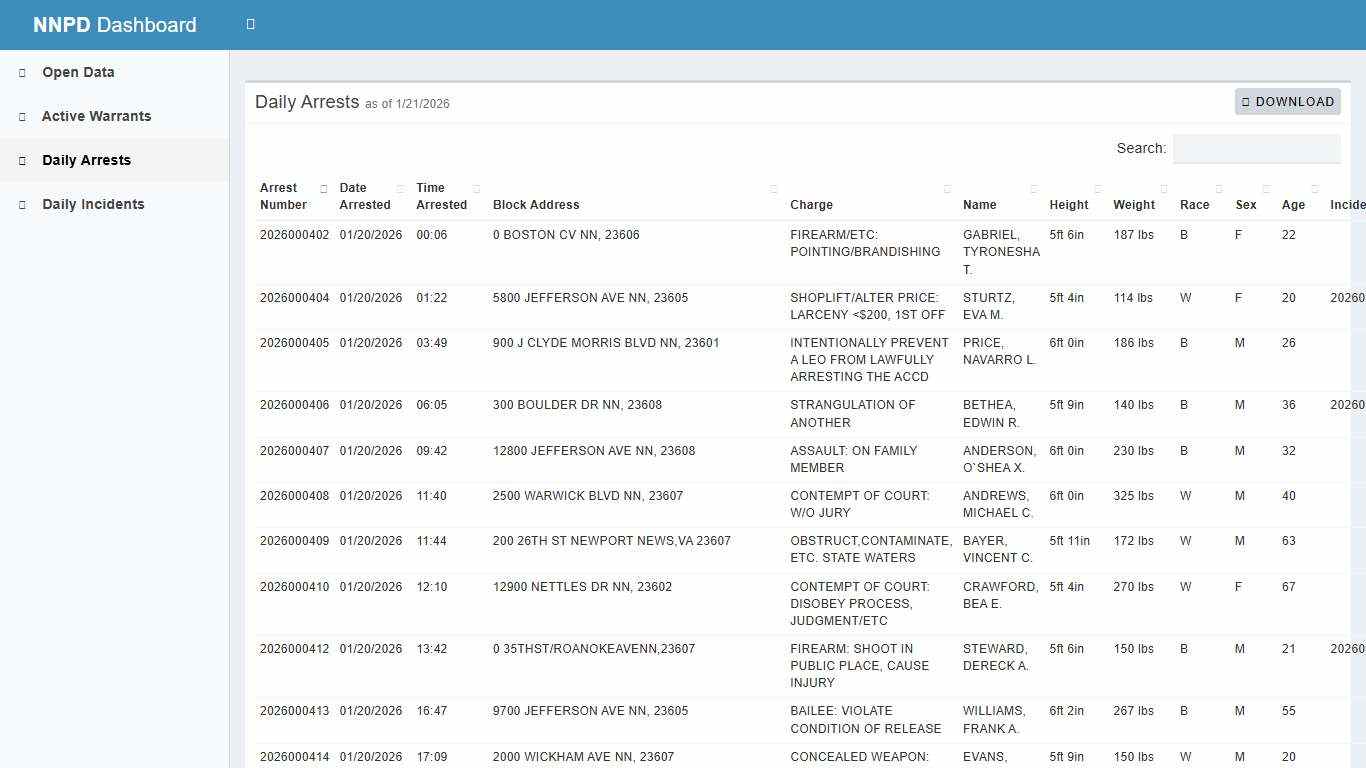Open the Open Data page

[77, 72]
